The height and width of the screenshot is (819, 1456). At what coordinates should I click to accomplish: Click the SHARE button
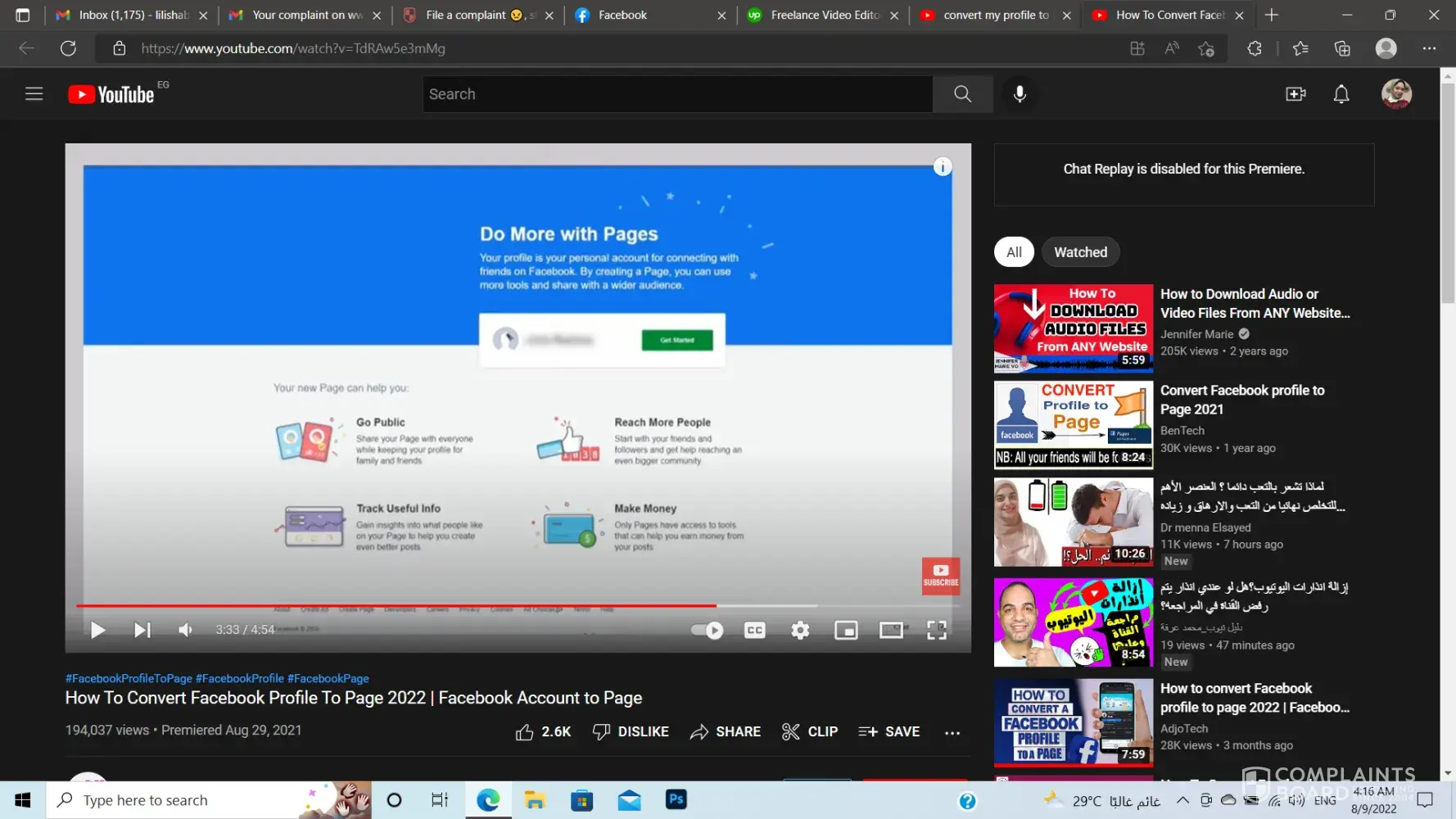(726, 732)
